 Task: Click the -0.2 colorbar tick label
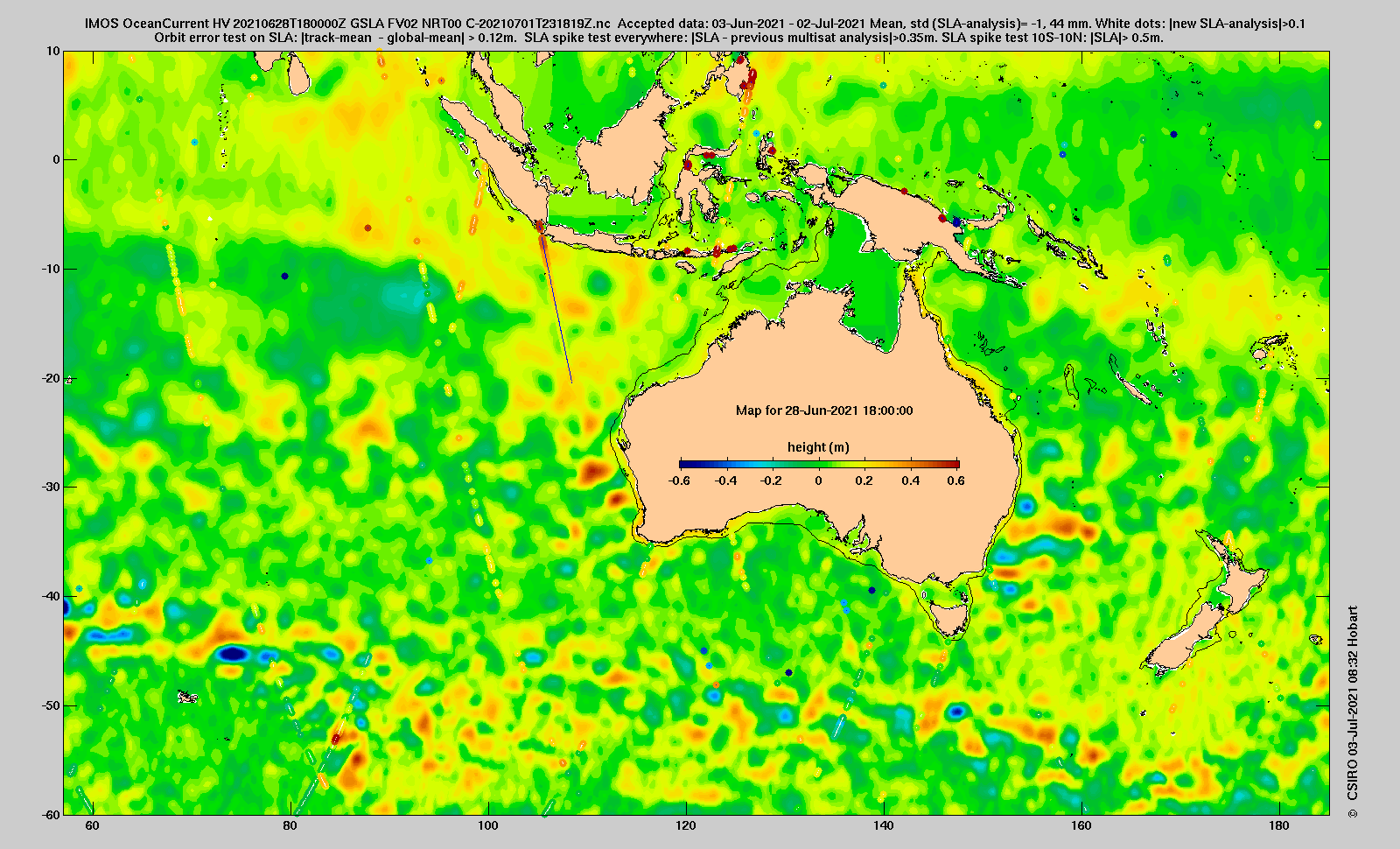pos(772,481)
